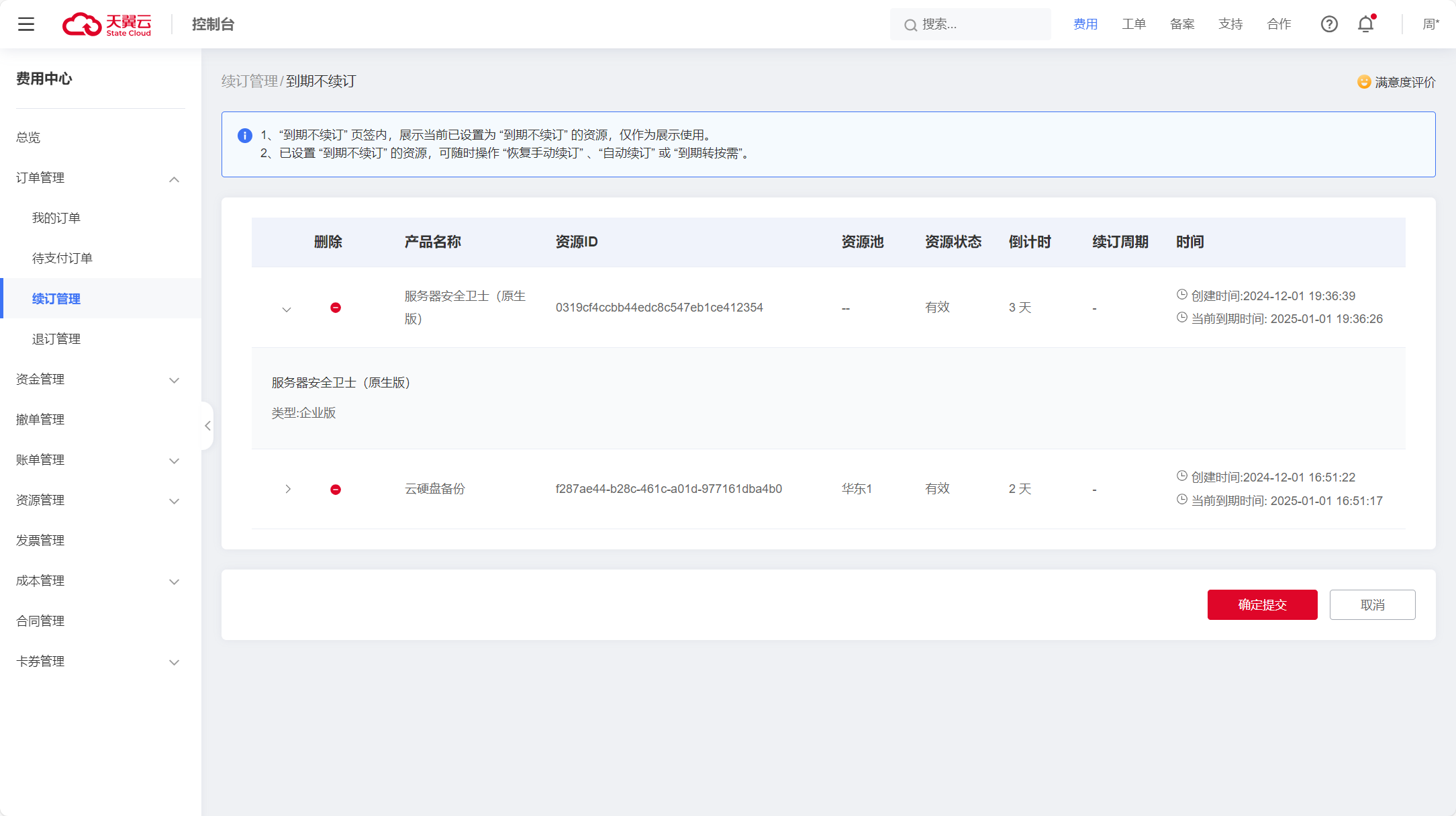Image resolution: width=1456 pixels, height=816 pixels.
Task: Click the 续订周期 column header
Action: (1120, 242)
